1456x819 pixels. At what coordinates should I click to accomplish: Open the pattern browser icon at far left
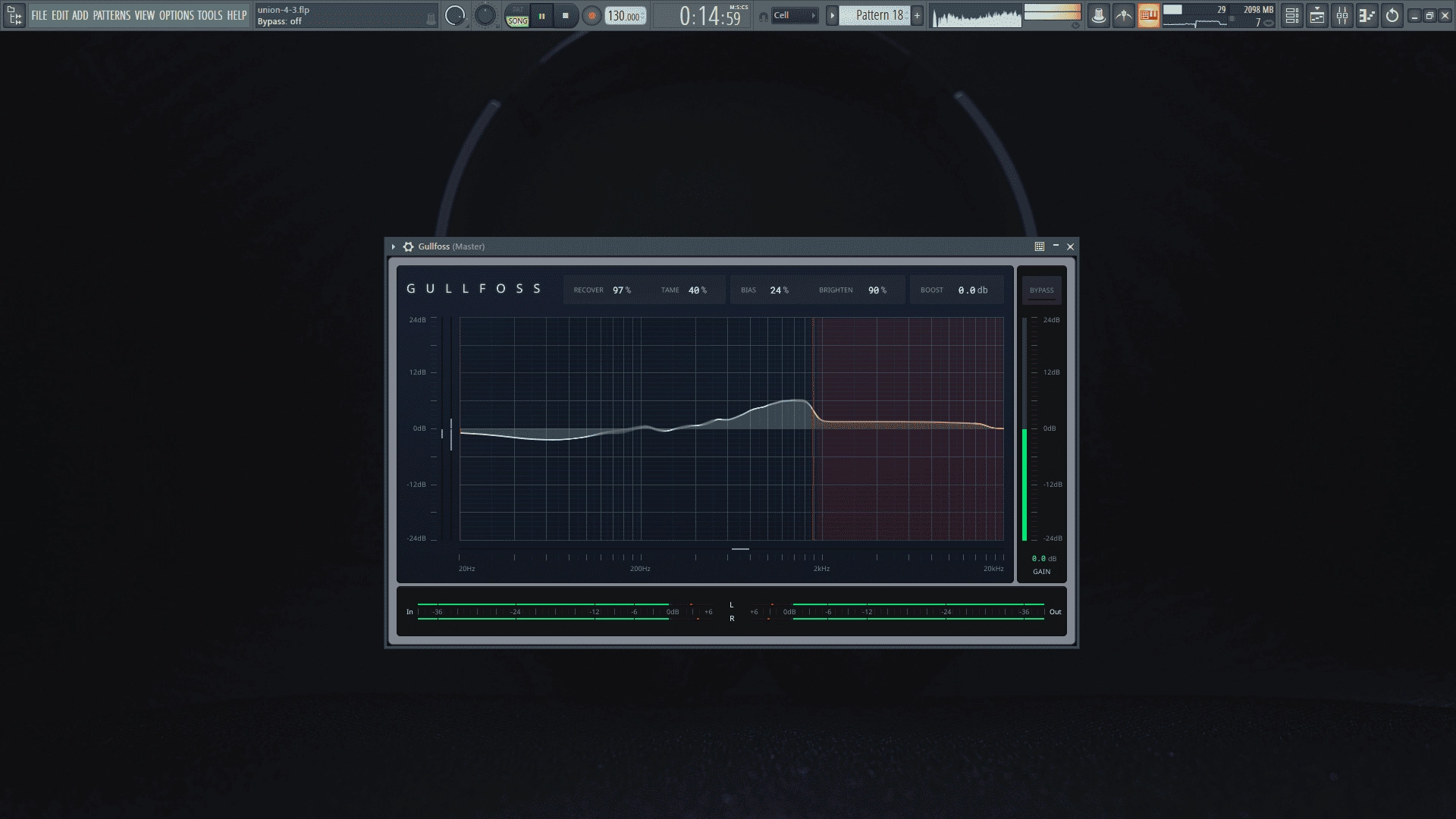[14, 15]
